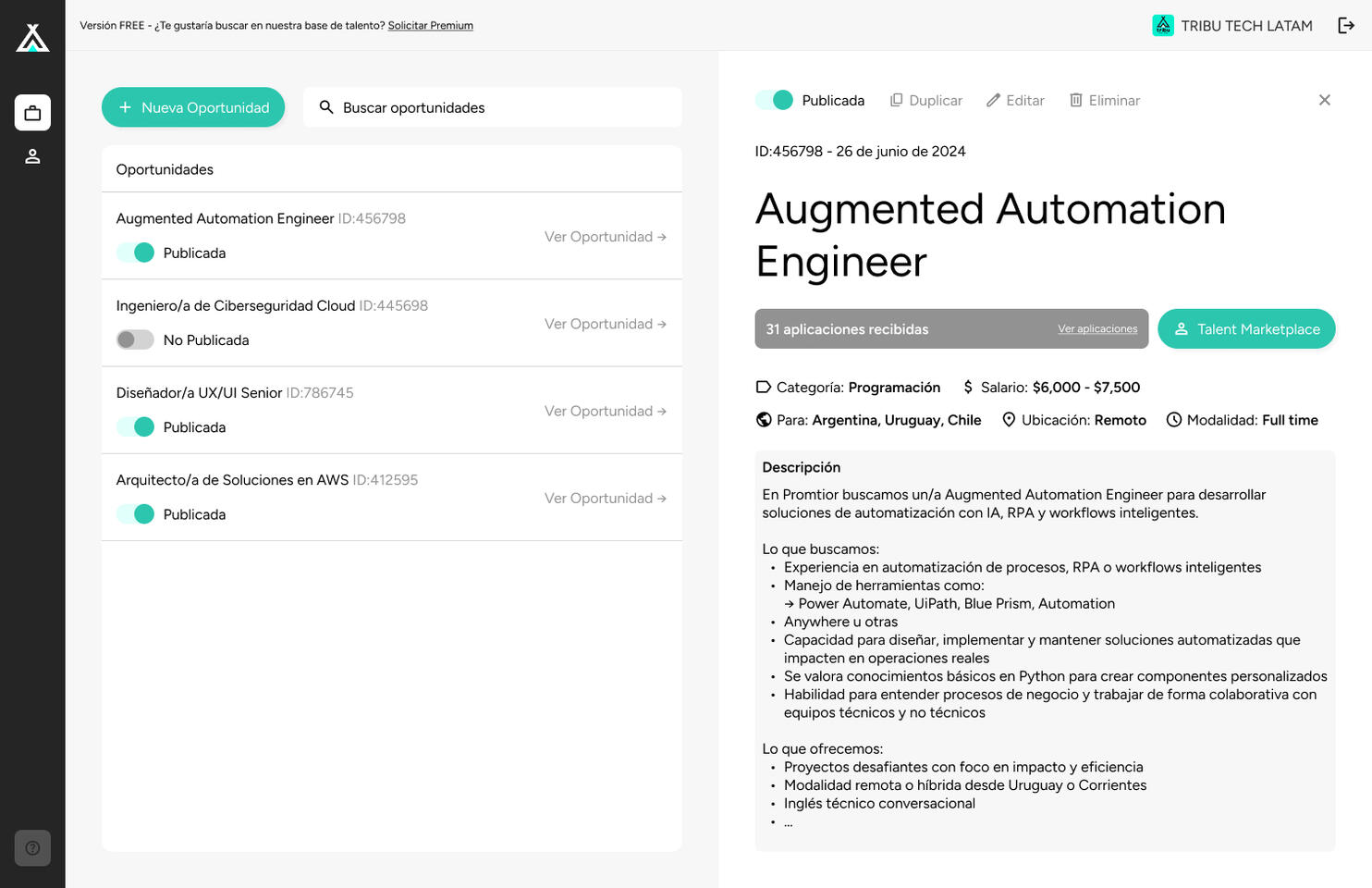Close the opportunity detail panel
The height and width of the screenshot is (888, 1372).
click(1324, 100)
